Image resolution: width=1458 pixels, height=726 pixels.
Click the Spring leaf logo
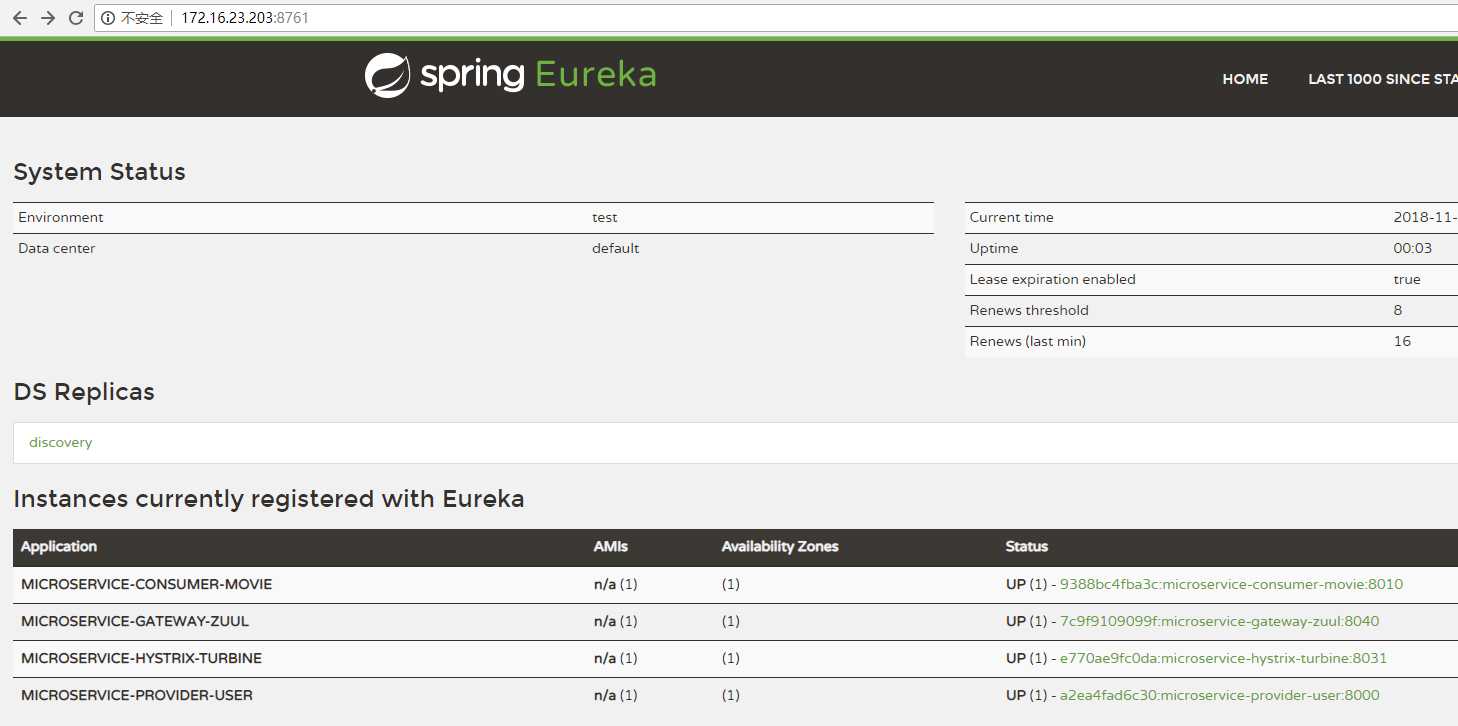pos(387,76)
